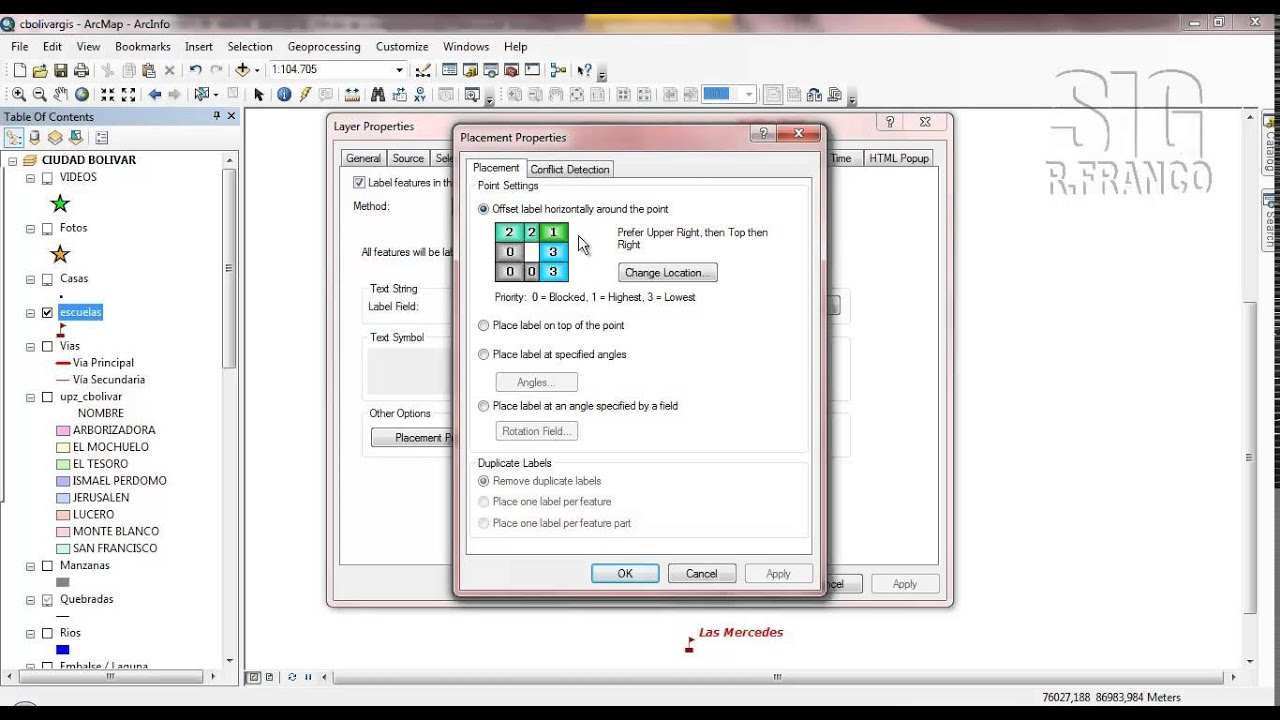Cancel the Placement Properties dialog
Viewport: 1280px width, 720px height.
701,574
